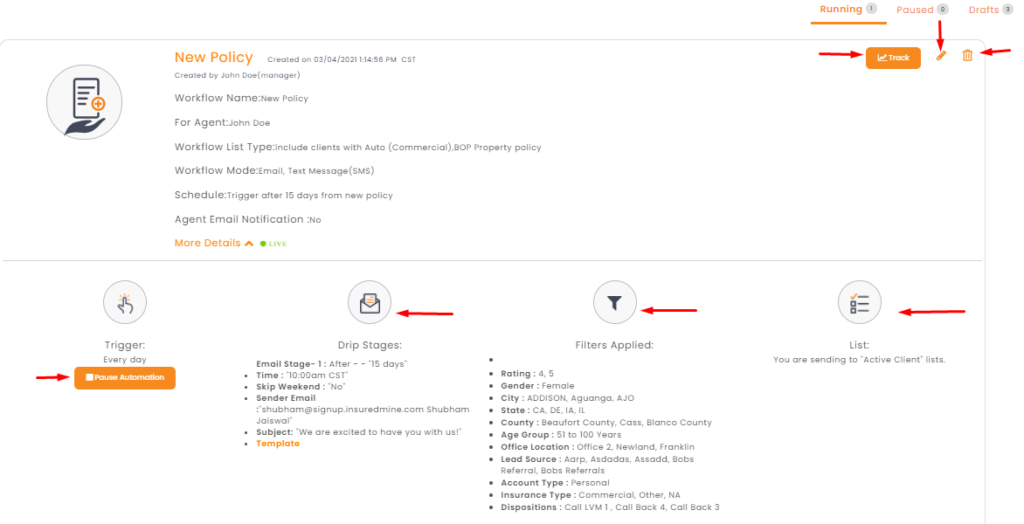The width and height of the screenshot is (1024, 524).
Task: Click the chart icon on the Track button
Action: click(882, 57)
